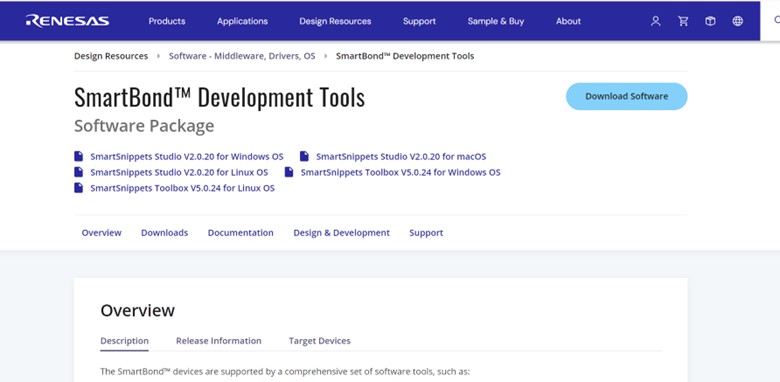
Task: Download SmartSnippets Studio V2.0.20 for Linux OS
Action: pos(179,173)
